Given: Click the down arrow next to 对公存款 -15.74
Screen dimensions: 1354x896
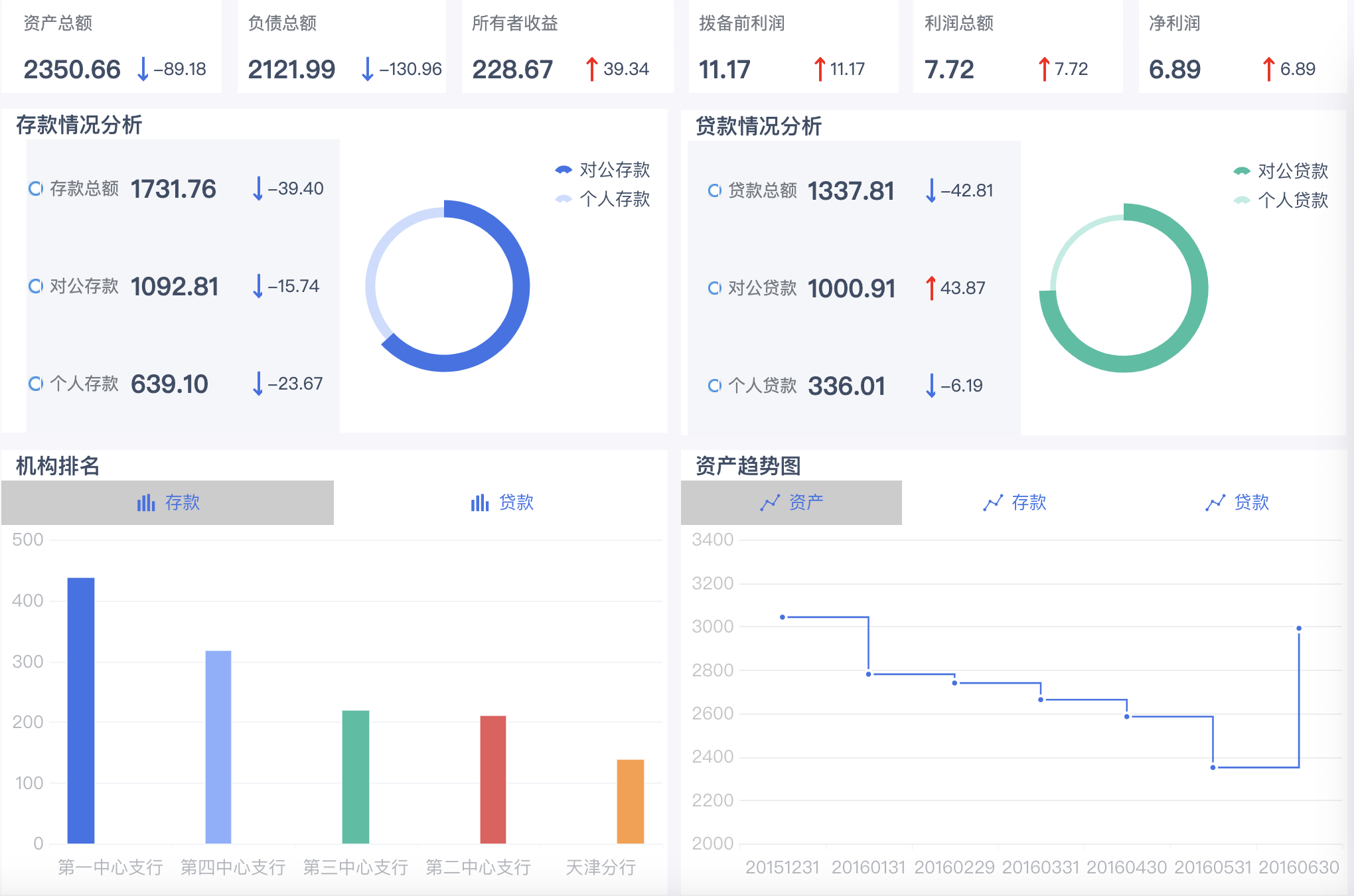Looking at the screenshot, I should point(258,286).
